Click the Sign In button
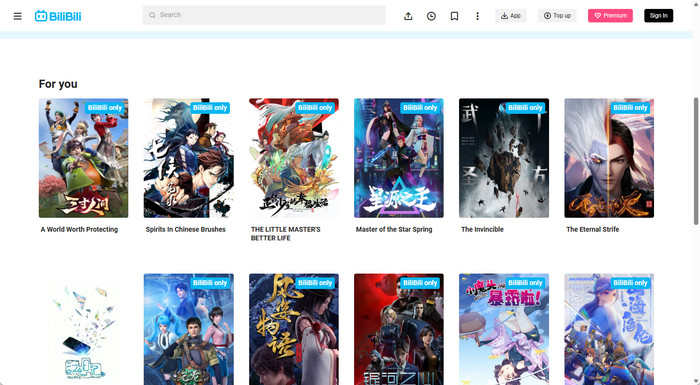Image resolution: width=700 pixels, height=385 pixels. click(x=658, y=16)
